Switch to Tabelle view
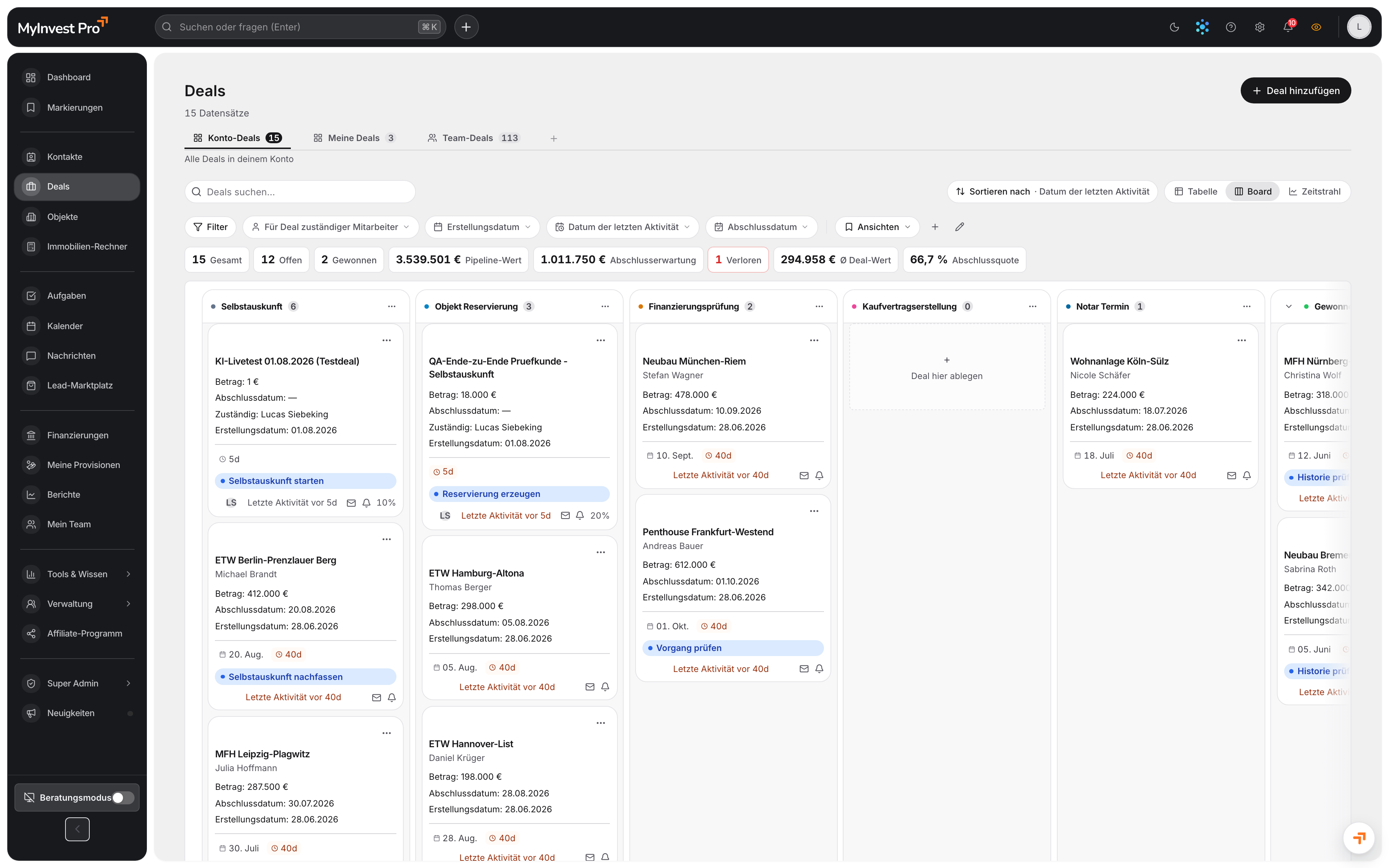The image size is (1389, 868). pos(1195,192)
